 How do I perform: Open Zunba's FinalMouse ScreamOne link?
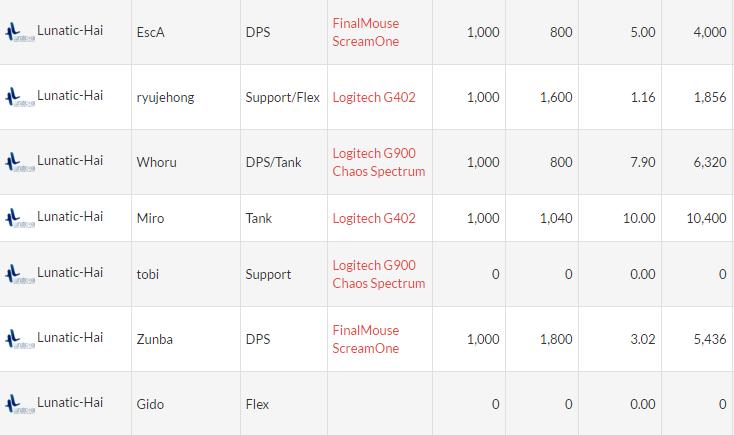point(365,339)
